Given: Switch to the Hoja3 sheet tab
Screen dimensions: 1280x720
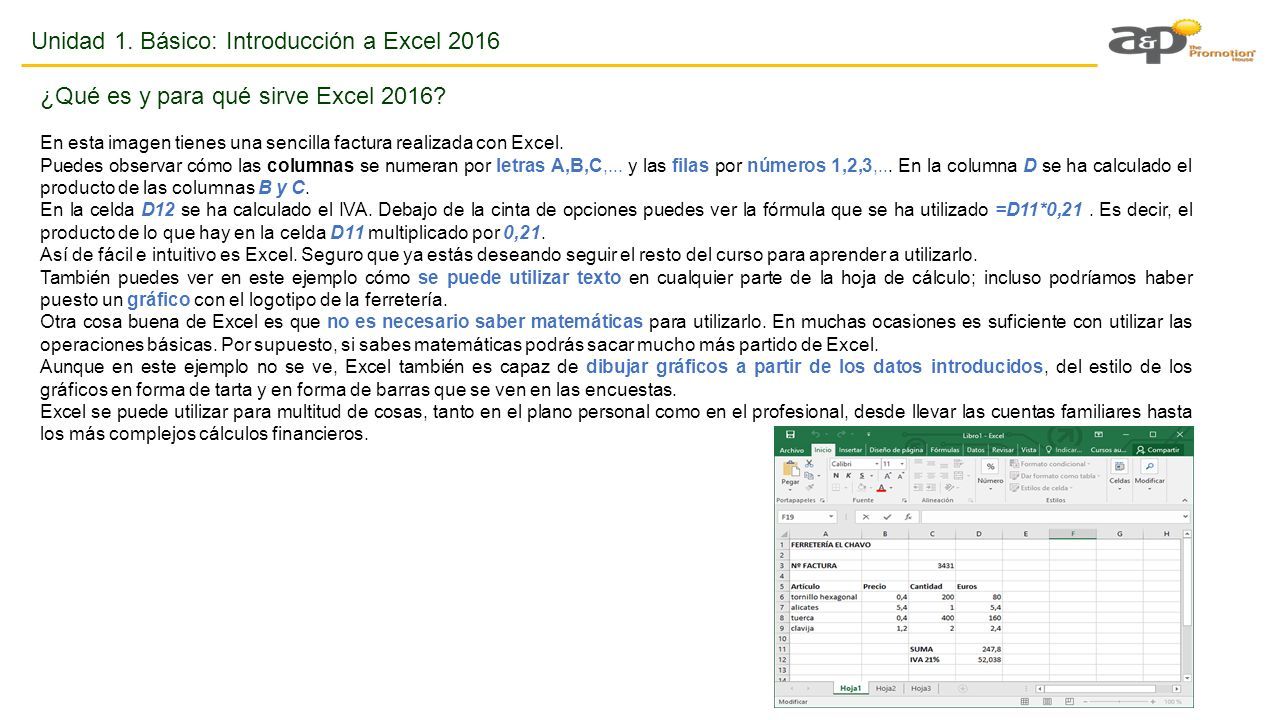Looking at the screenshot, I should (x=921, y=688).
